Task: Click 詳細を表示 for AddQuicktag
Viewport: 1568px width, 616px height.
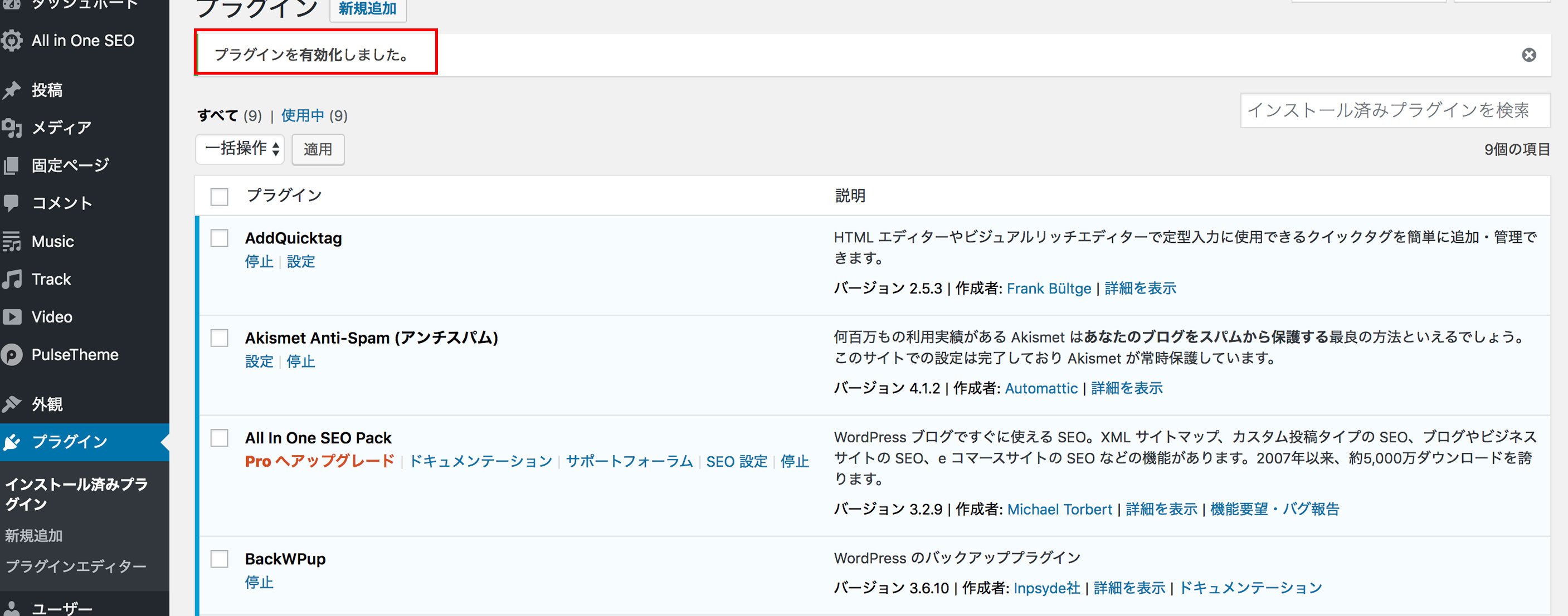Action: tap(1140, 289)
